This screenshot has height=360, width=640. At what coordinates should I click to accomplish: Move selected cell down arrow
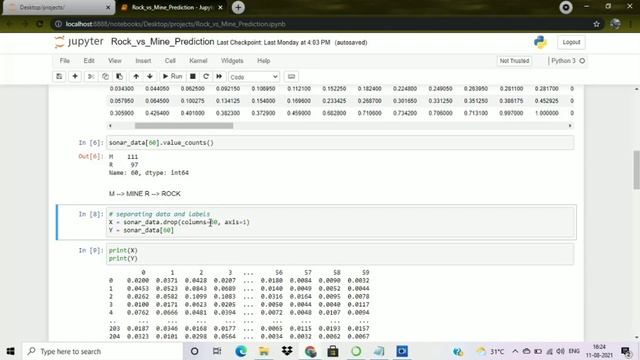click(x=150, y=76)
